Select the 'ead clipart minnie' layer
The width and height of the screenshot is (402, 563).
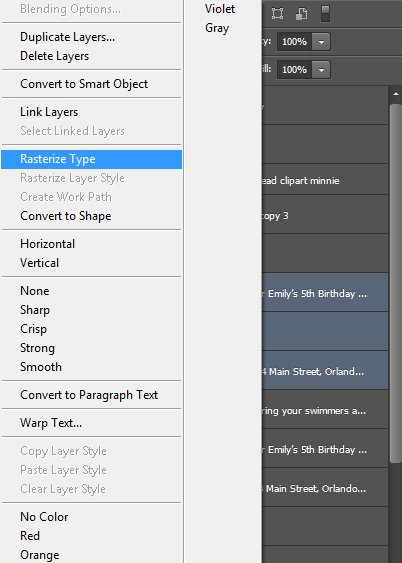coord(325,180)
